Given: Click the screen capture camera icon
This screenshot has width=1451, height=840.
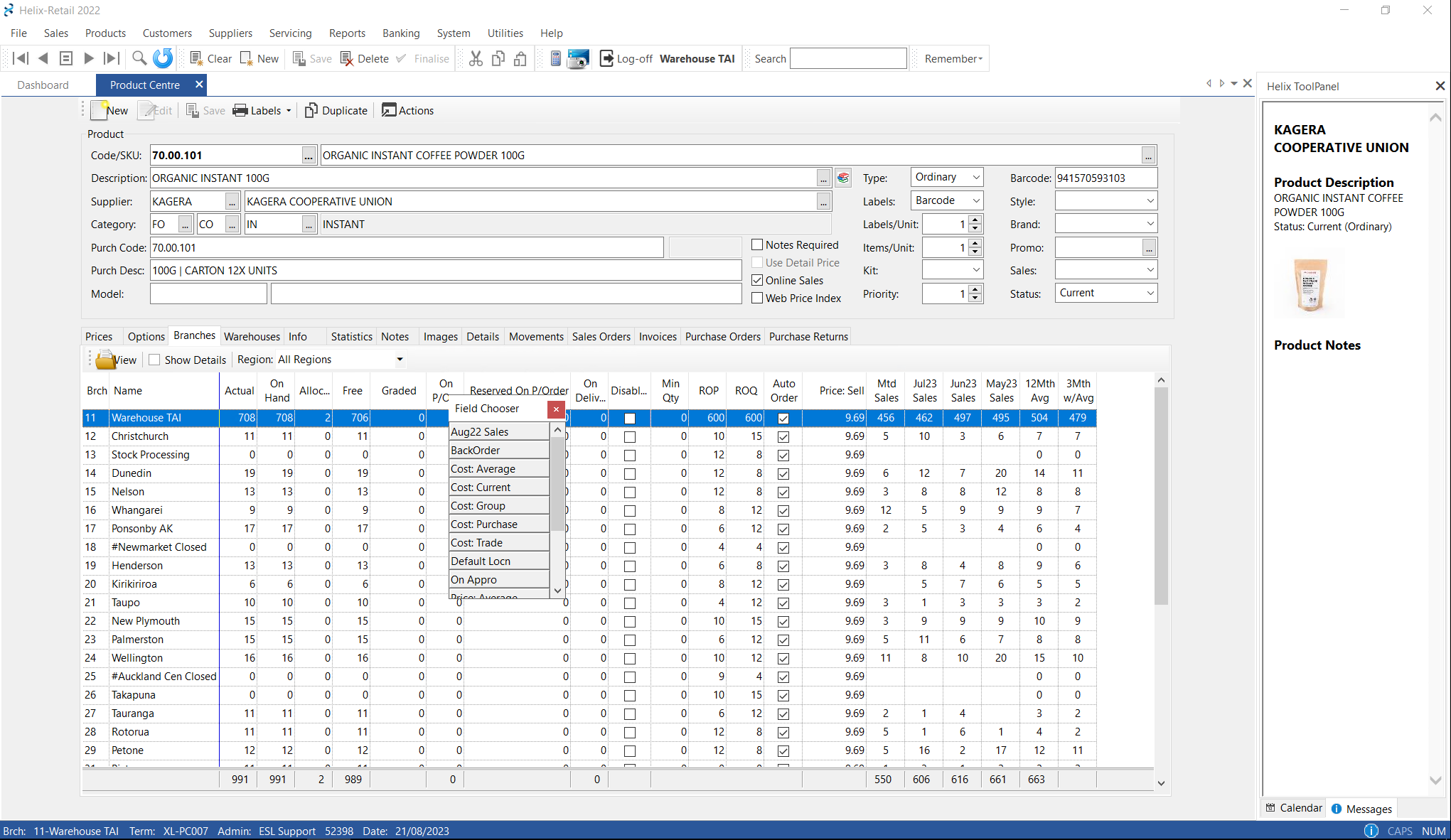Looking at the screenshot, I should point(578,58).
